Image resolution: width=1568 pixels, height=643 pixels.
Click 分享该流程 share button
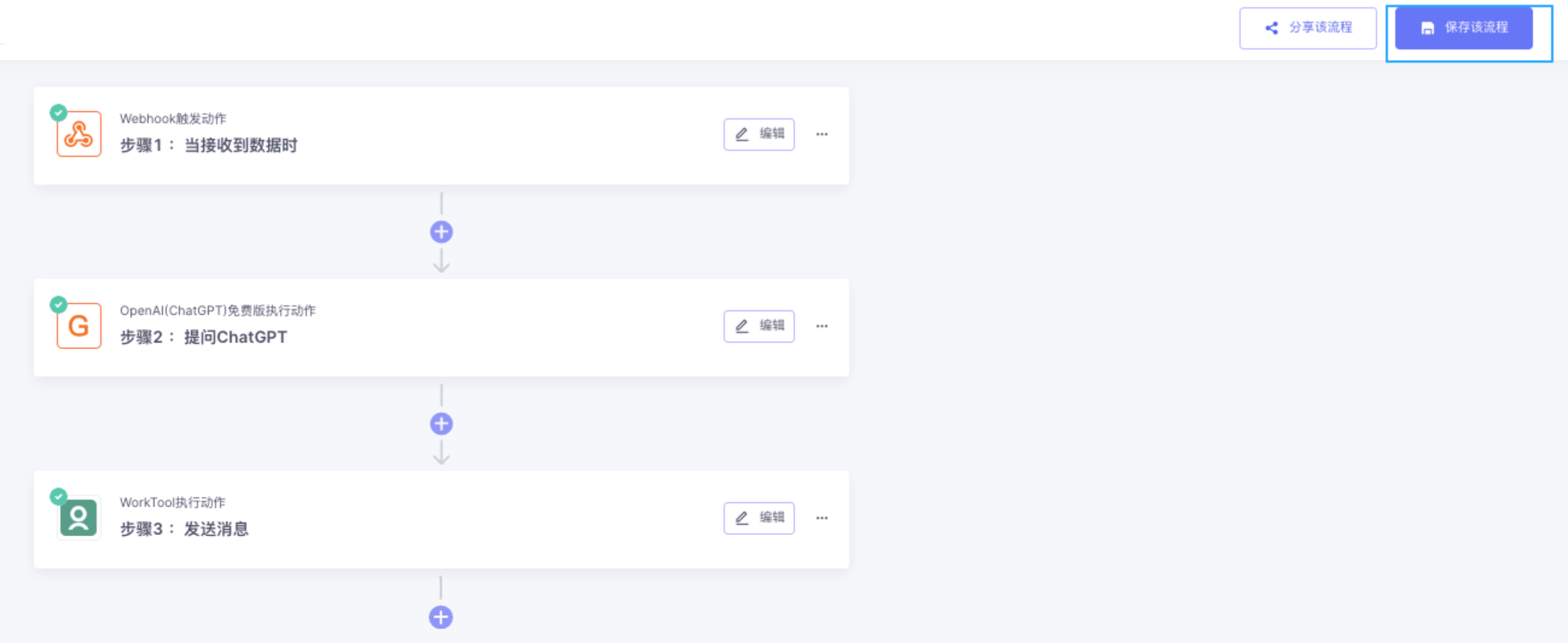[x=1308, y=28]
